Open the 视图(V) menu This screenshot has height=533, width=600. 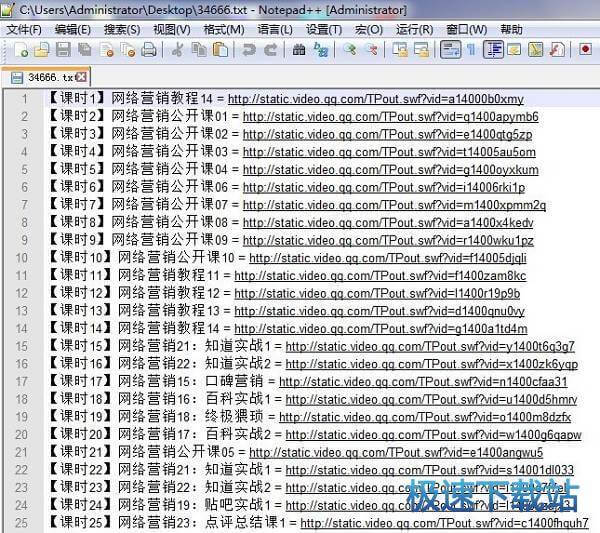(x=171, y=29)
